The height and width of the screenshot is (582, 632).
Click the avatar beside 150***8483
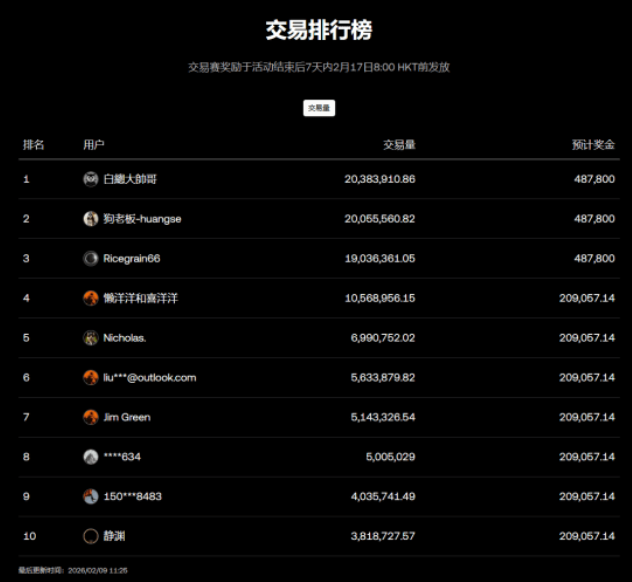[x=91, y=496]
